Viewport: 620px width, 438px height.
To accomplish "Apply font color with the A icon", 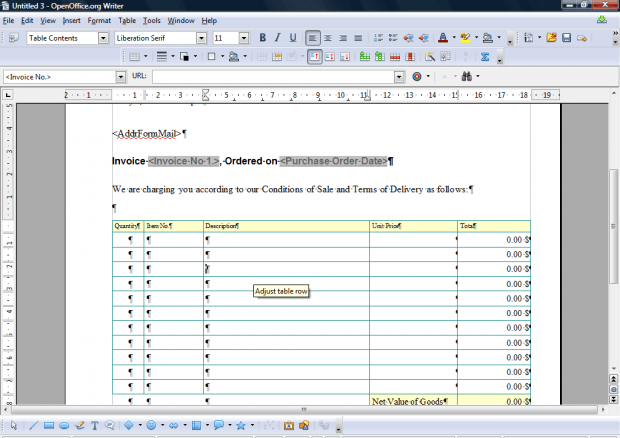I will [443, 38].
